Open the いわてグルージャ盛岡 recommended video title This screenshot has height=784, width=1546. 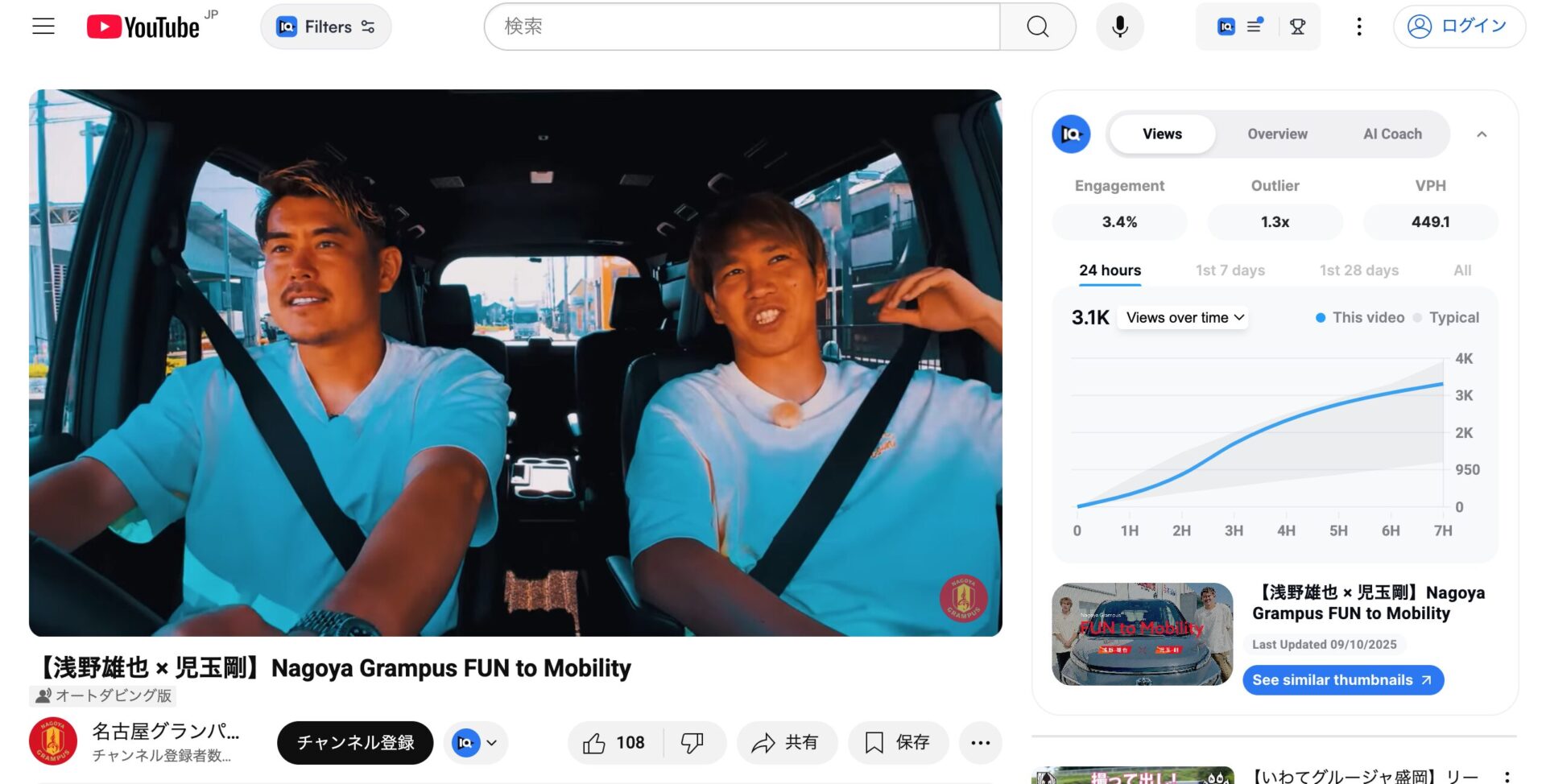coord(1366,776)
